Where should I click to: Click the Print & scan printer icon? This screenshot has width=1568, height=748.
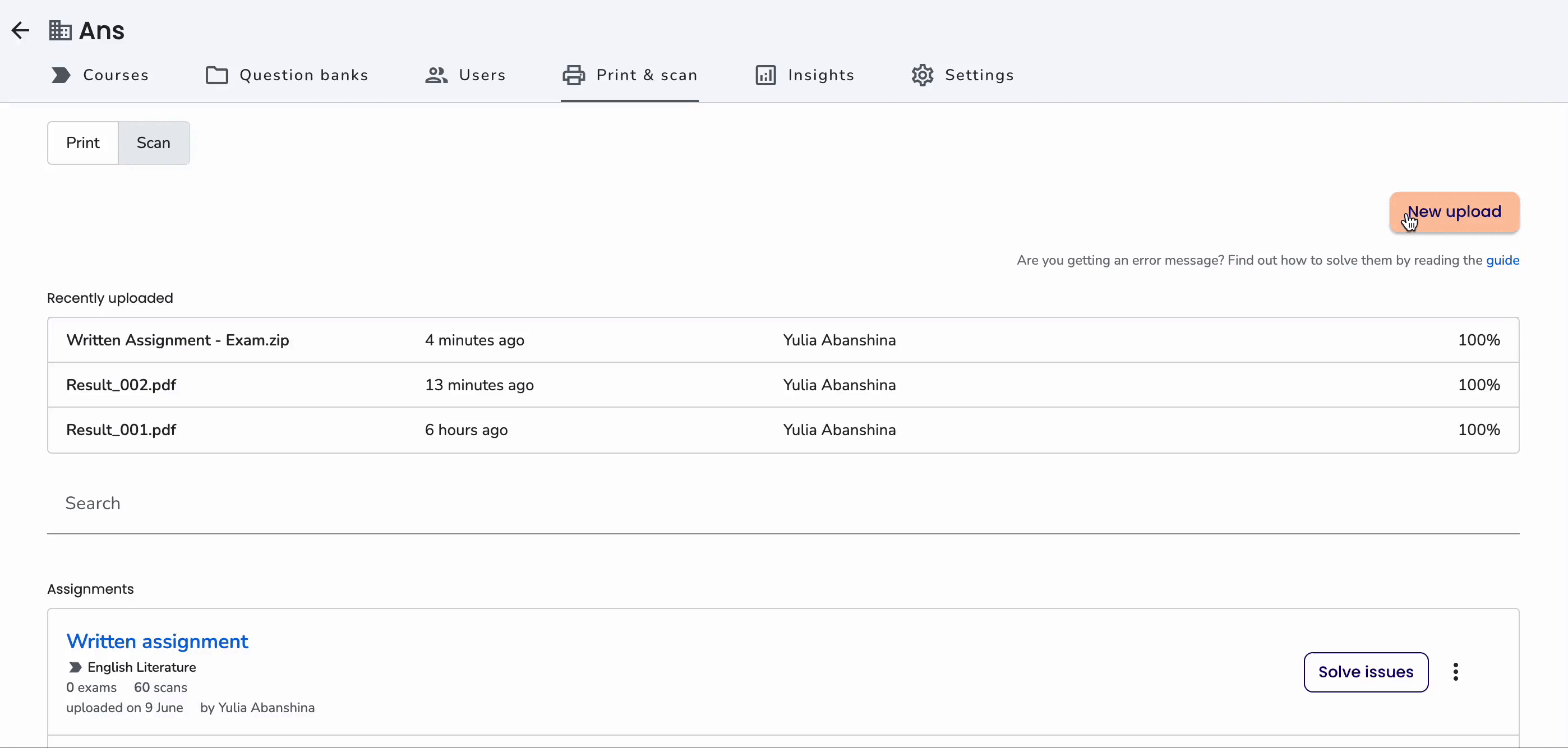573,75
